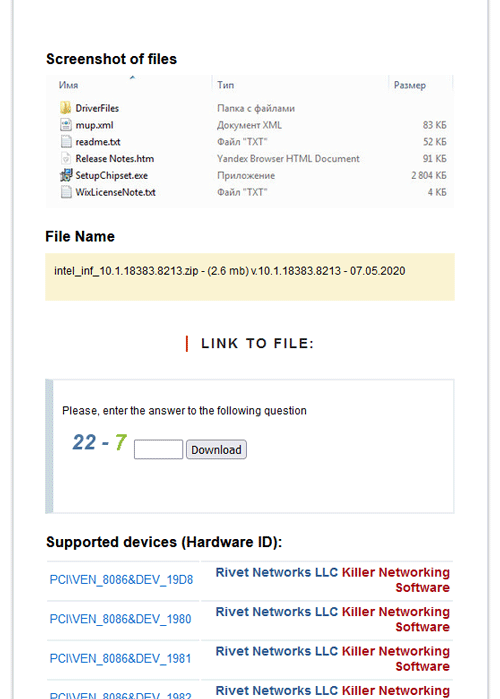The image size is (500, 699).
Task: Click the 83 КБ size value
Action: 434,125
